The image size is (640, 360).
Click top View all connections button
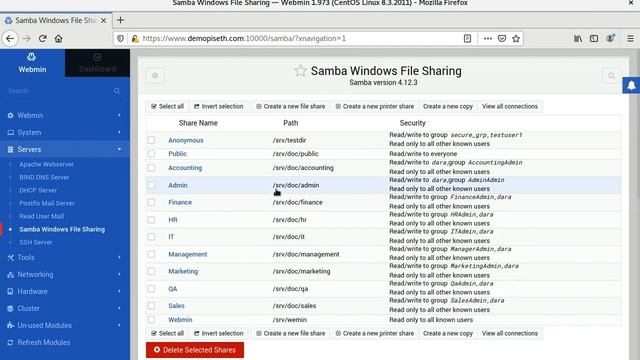pyautogui.click(x=510, y=107)
